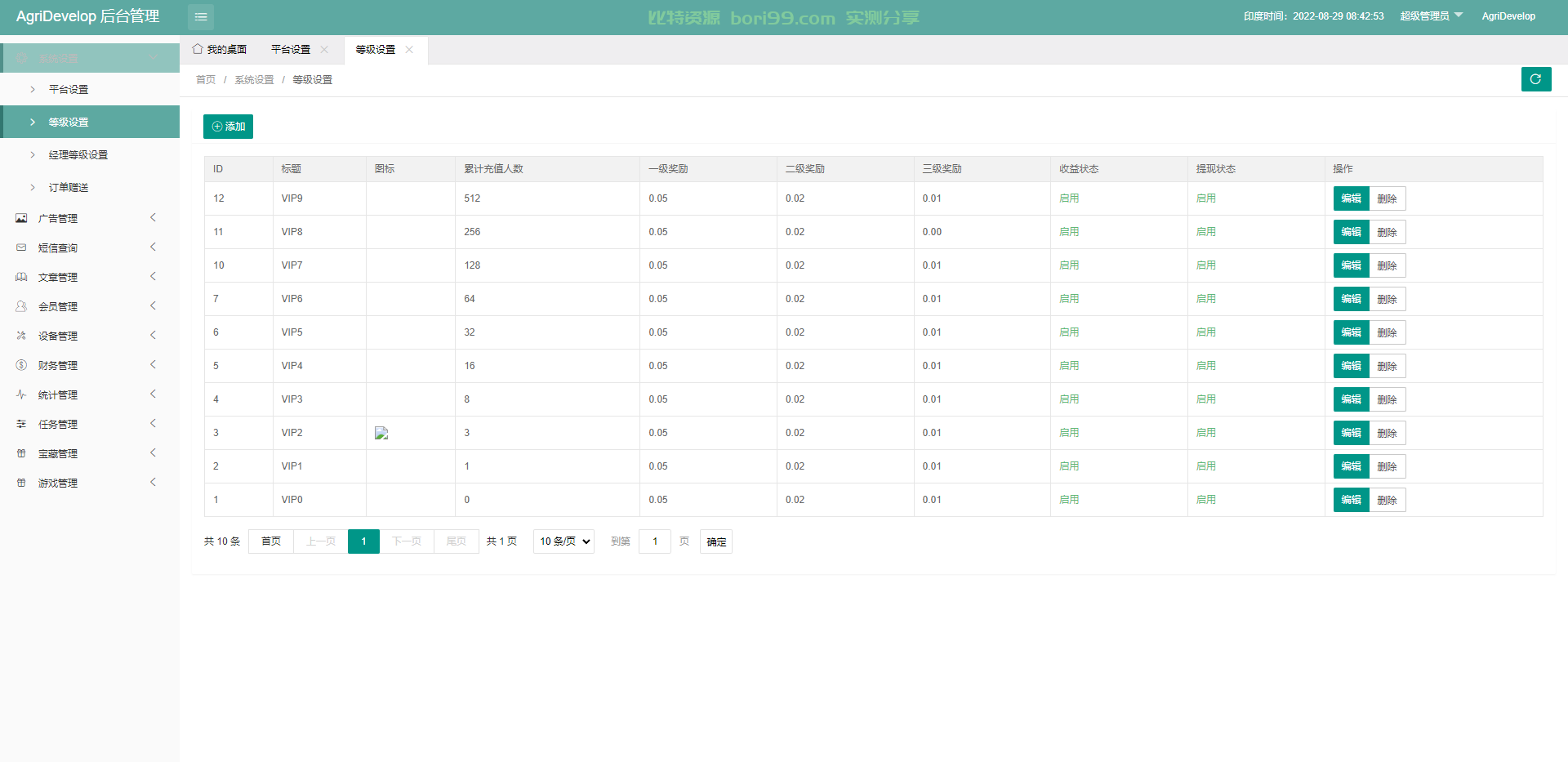Open 平台设置 in the sidebar

point(90,89)
